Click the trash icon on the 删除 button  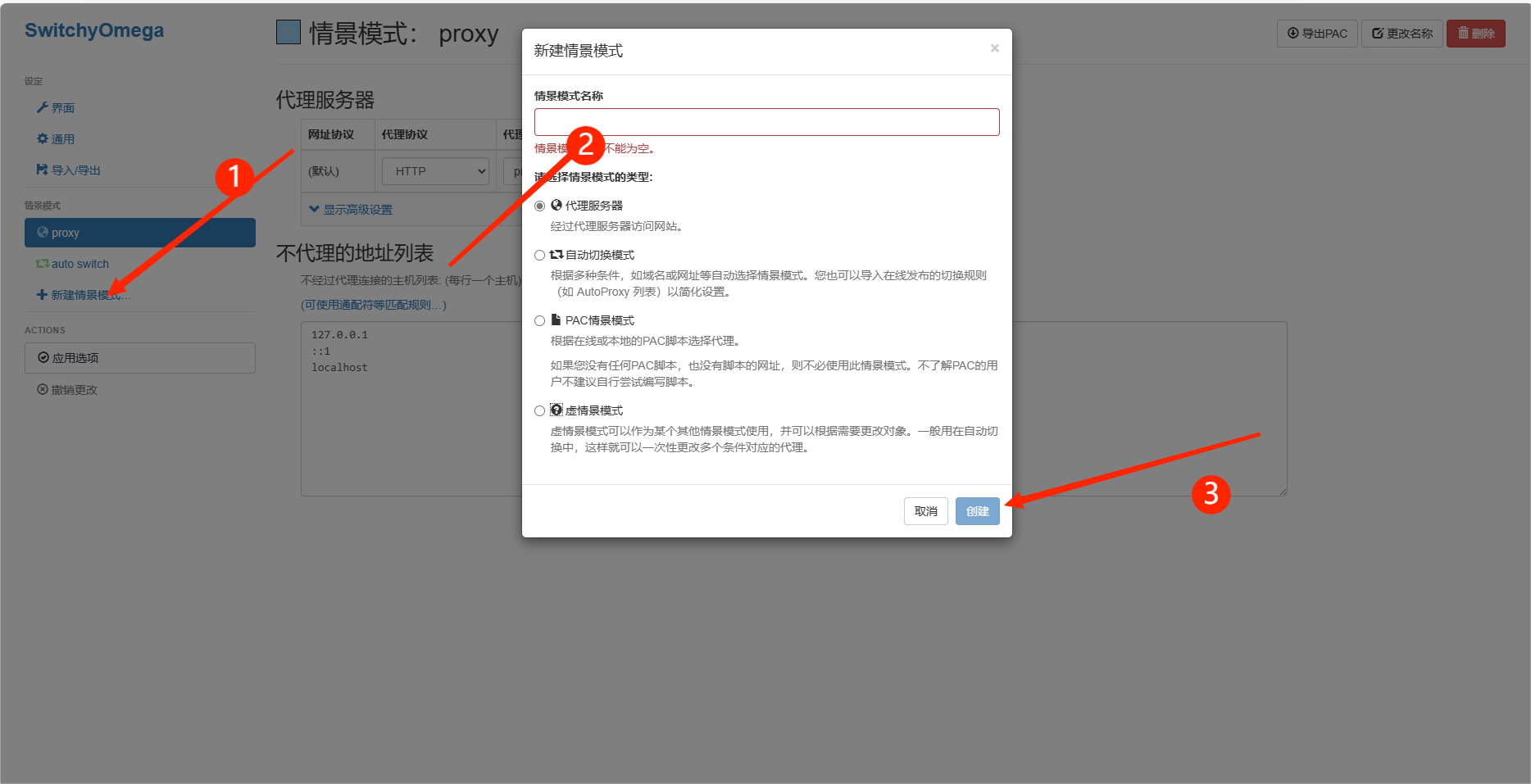click(1463, 34)
